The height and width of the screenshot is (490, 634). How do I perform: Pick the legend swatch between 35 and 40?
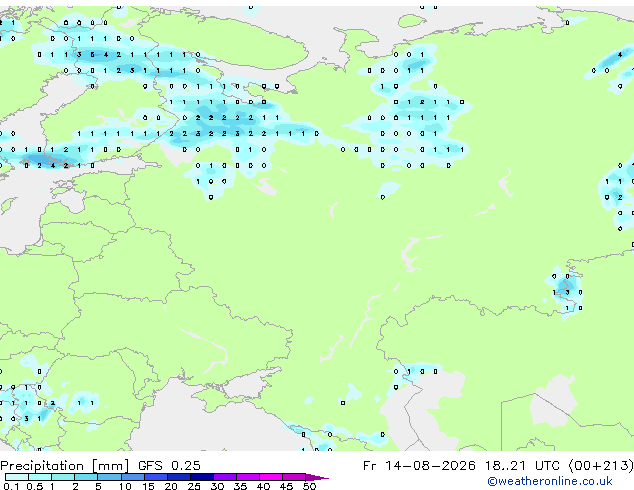(x=248, y=477)
